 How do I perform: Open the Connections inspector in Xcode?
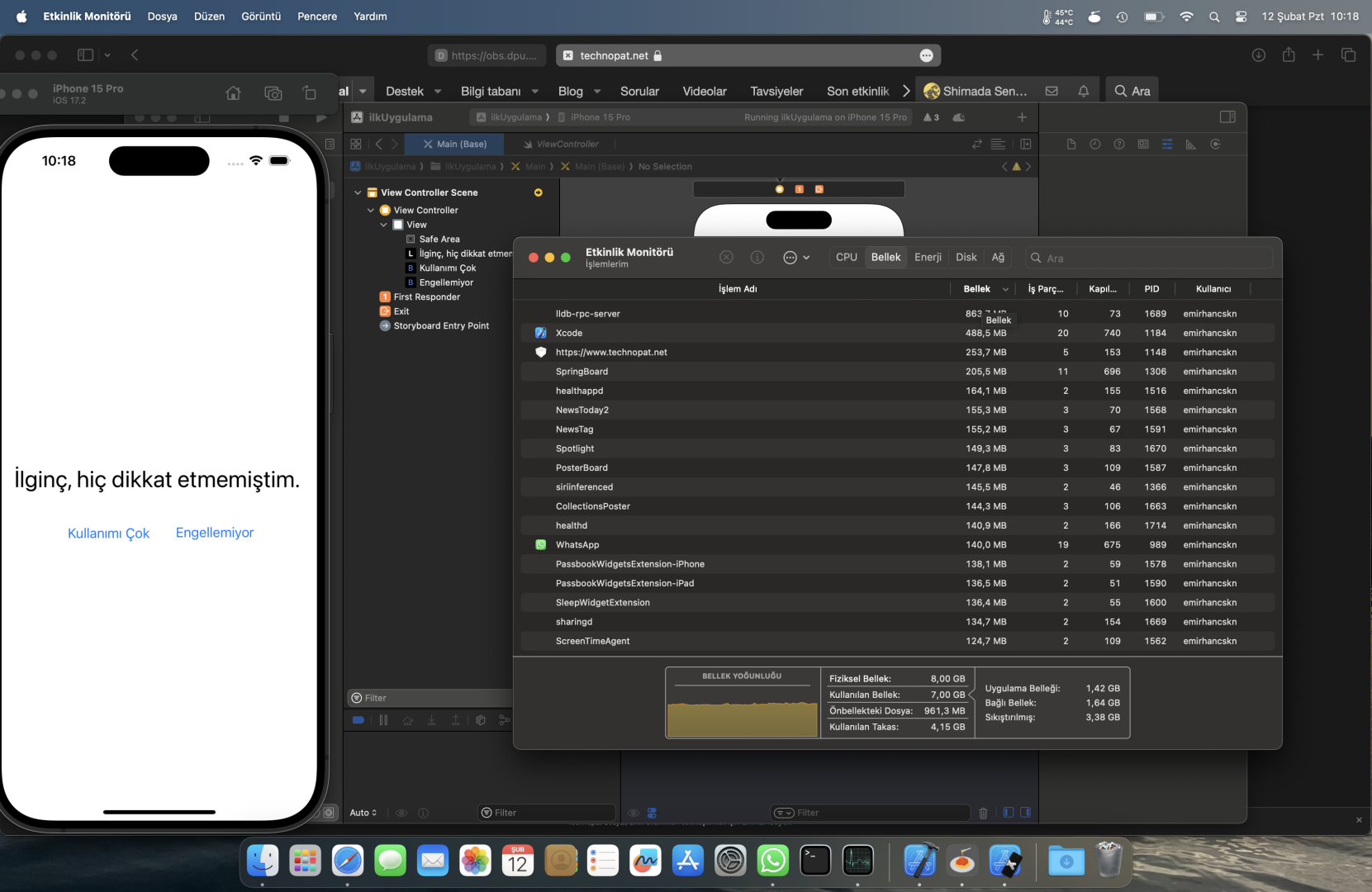[x=1215, y=144]
